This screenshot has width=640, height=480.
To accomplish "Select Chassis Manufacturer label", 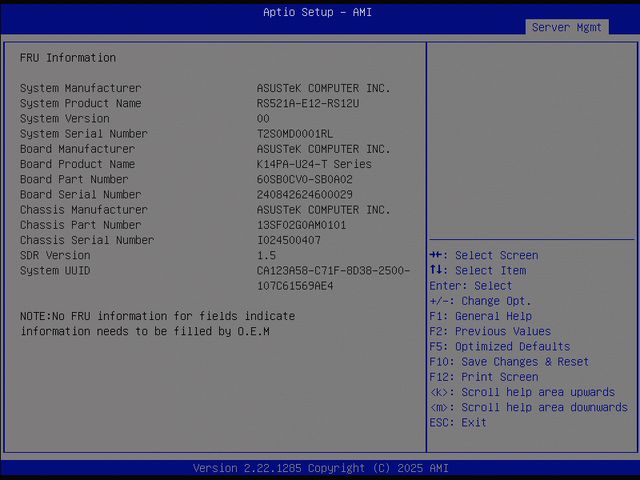I will click(x=84, y=210).
